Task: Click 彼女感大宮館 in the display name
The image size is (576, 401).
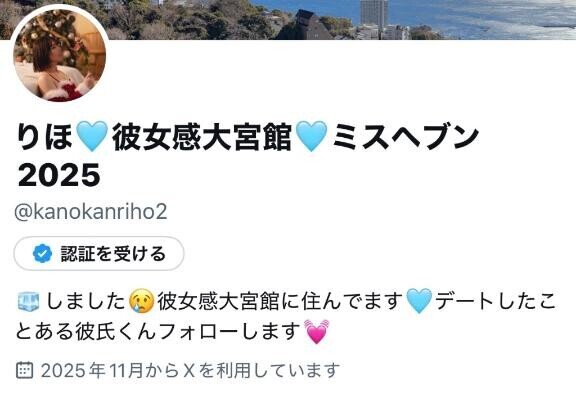Action: pos(201,137)
